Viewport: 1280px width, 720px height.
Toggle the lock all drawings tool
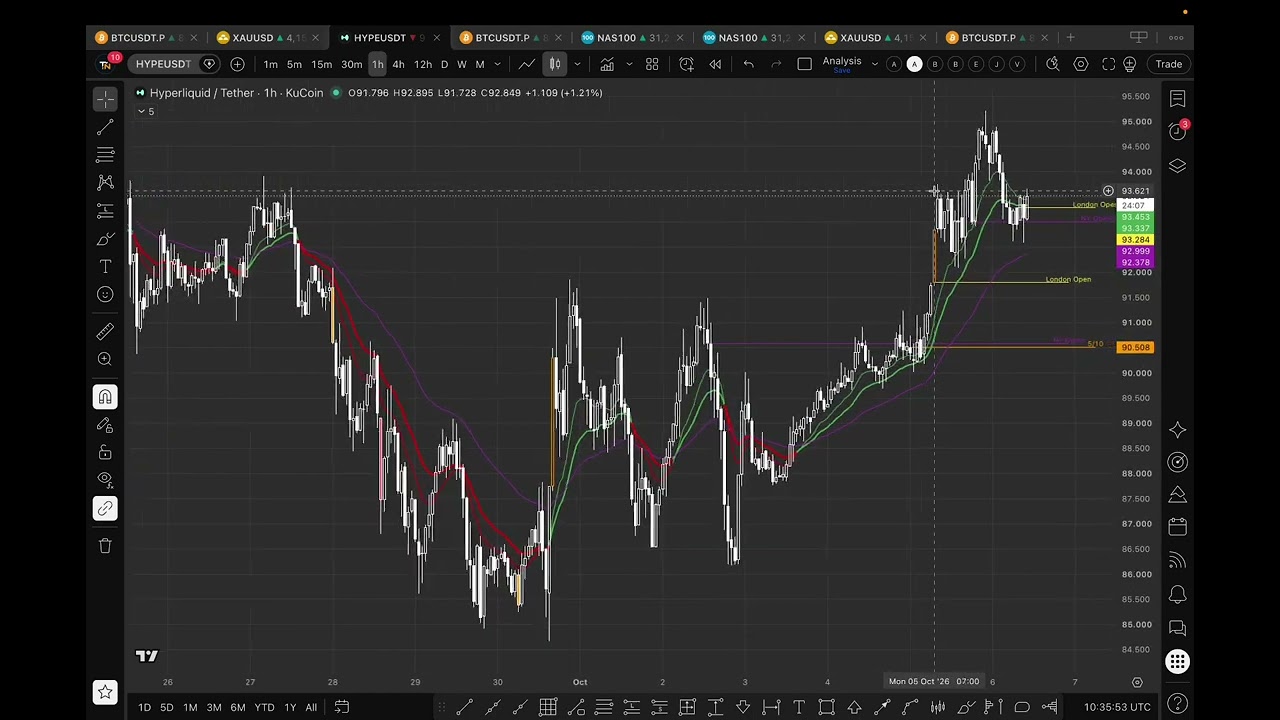[105, 453]
